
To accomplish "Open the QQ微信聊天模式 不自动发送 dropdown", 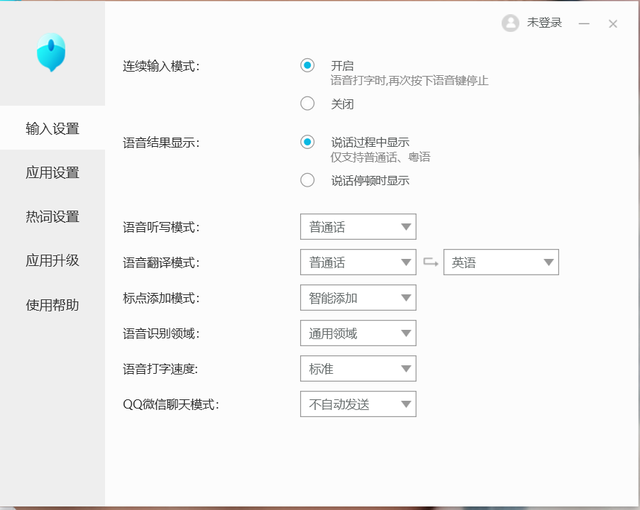I will click(358, 404).
